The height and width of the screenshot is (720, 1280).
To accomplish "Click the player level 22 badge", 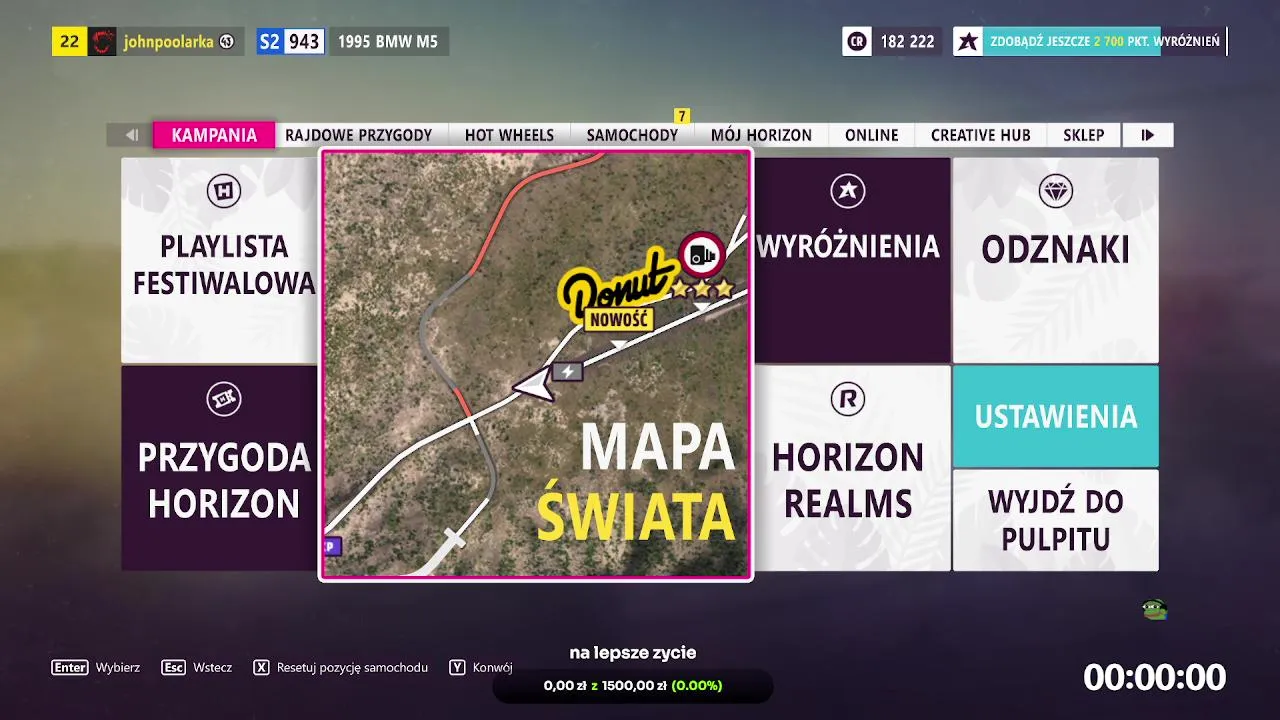I will point(70,41).
